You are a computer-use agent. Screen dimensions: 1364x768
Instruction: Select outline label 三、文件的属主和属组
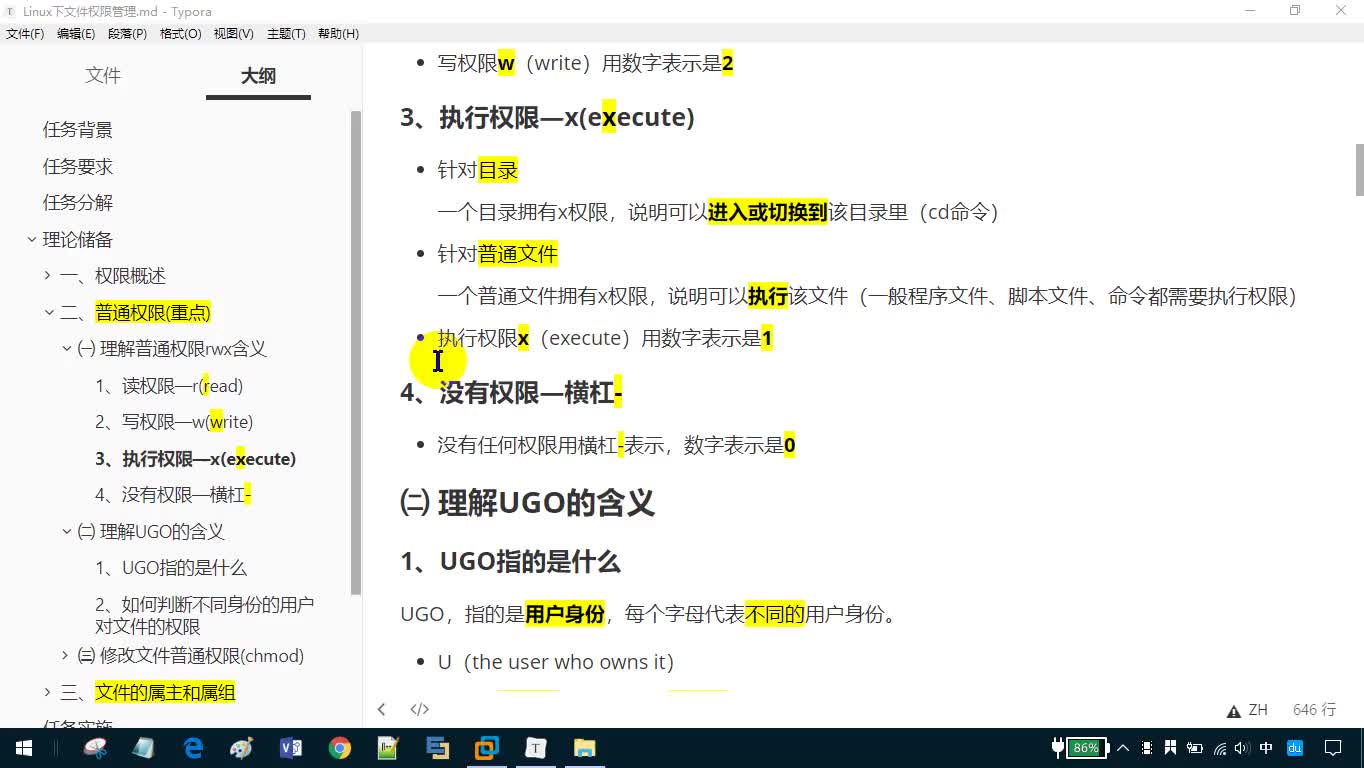[148, 692]
